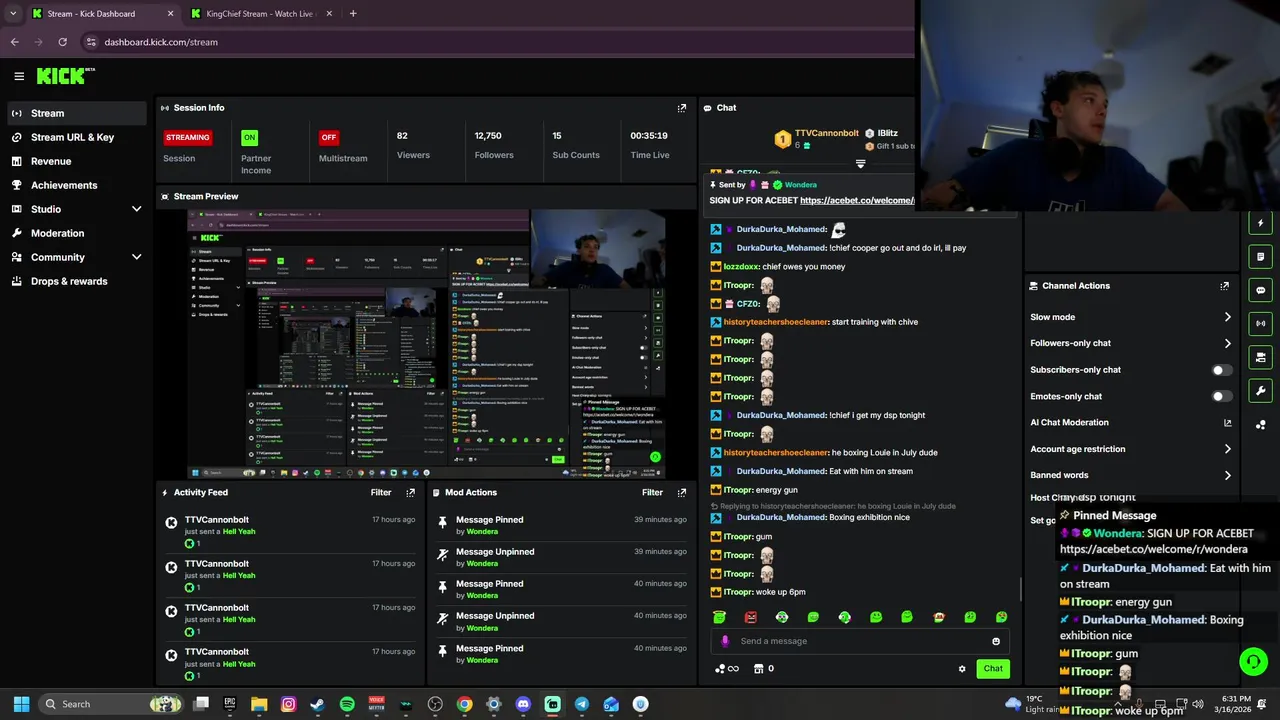Click the three-dots icon below wrench
This screenshot has width=1280, height=720.
[x=1260, y=425]
